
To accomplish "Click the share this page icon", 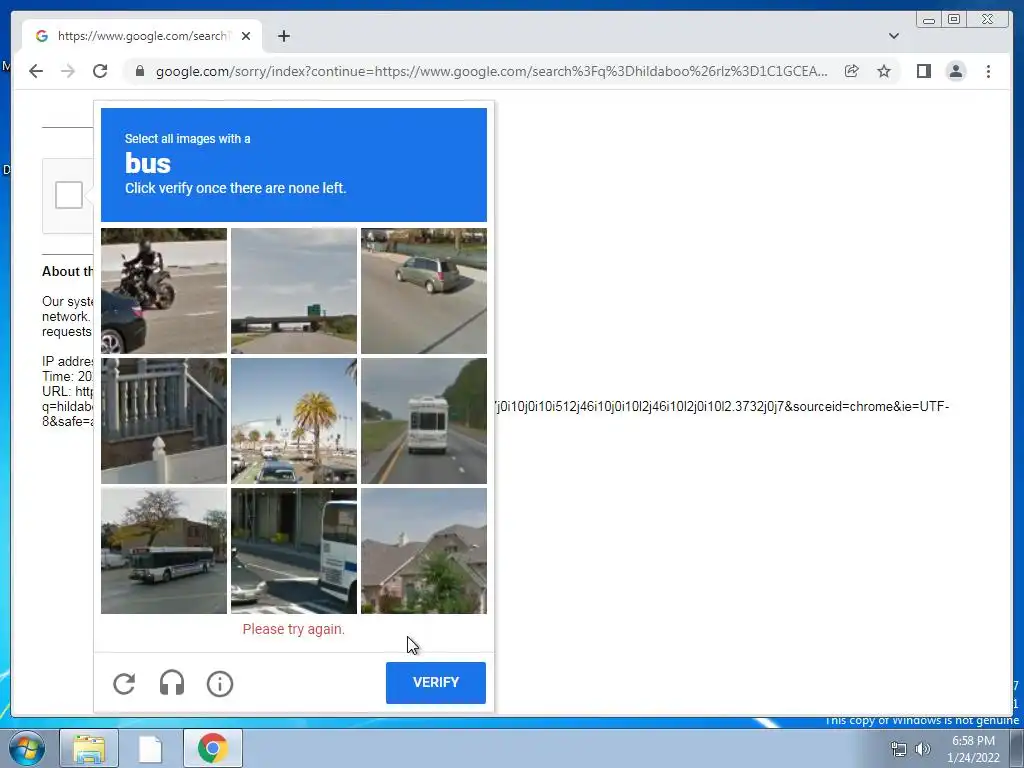I will (x=851, y=71).
